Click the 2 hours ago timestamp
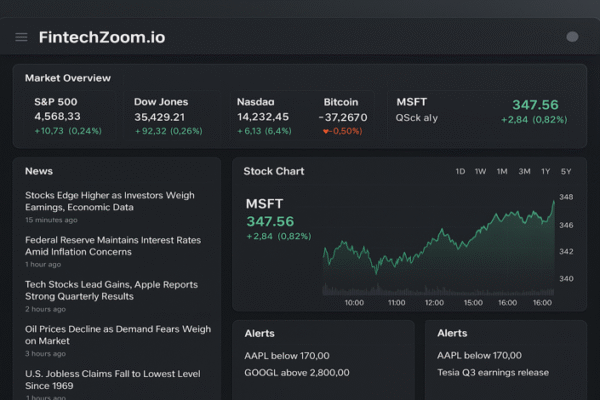 (46, 309)
